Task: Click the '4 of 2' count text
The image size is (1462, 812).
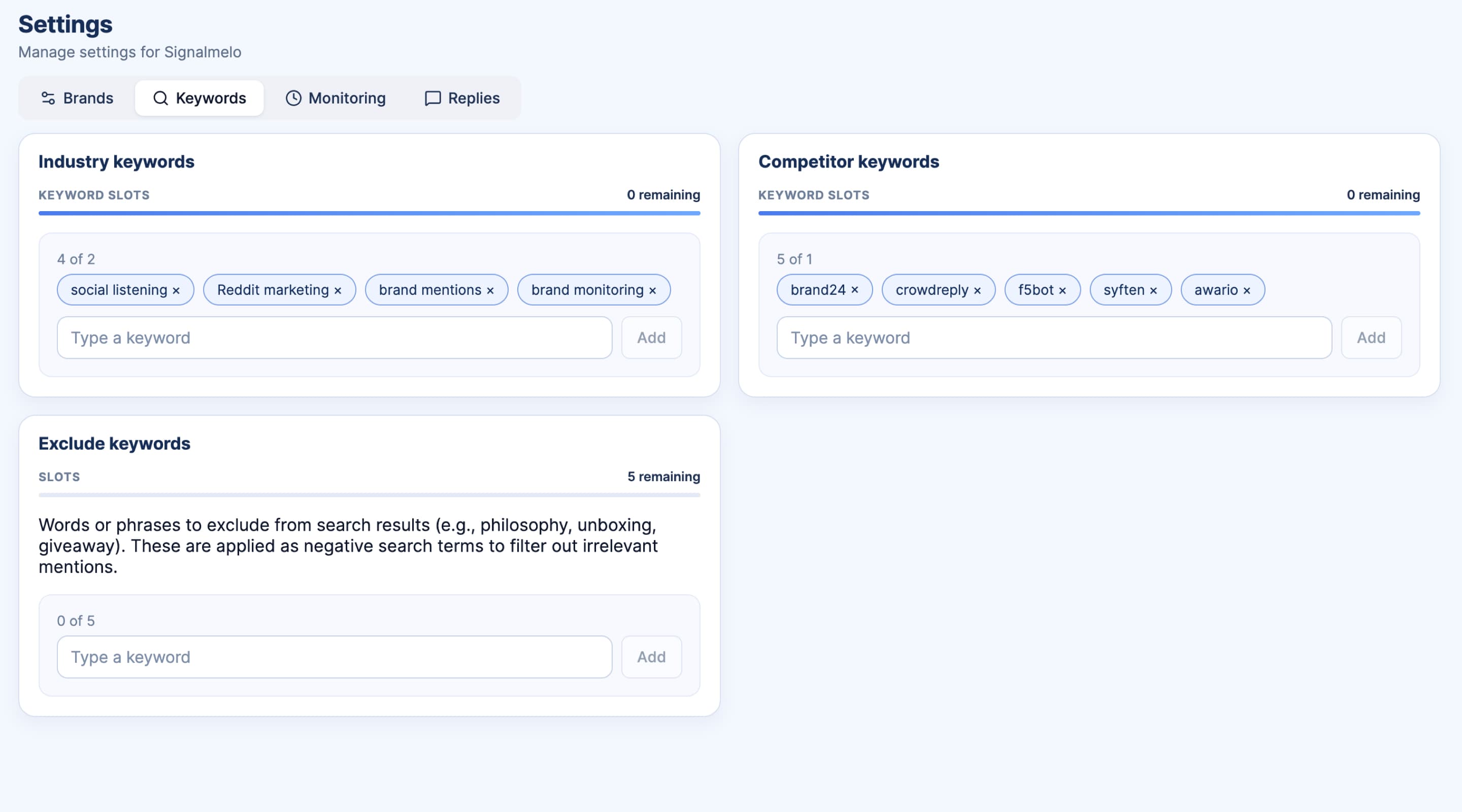Action: click(x=76, y=259)
